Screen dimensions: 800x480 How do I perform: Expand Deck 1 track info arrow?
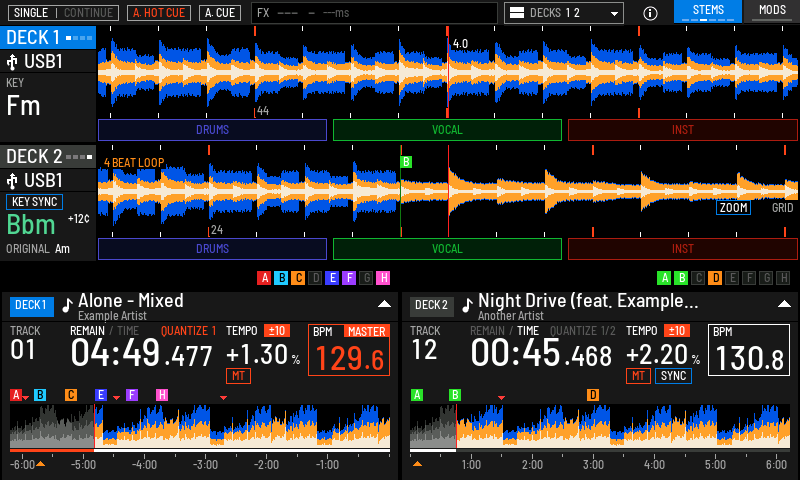(384, 304)
